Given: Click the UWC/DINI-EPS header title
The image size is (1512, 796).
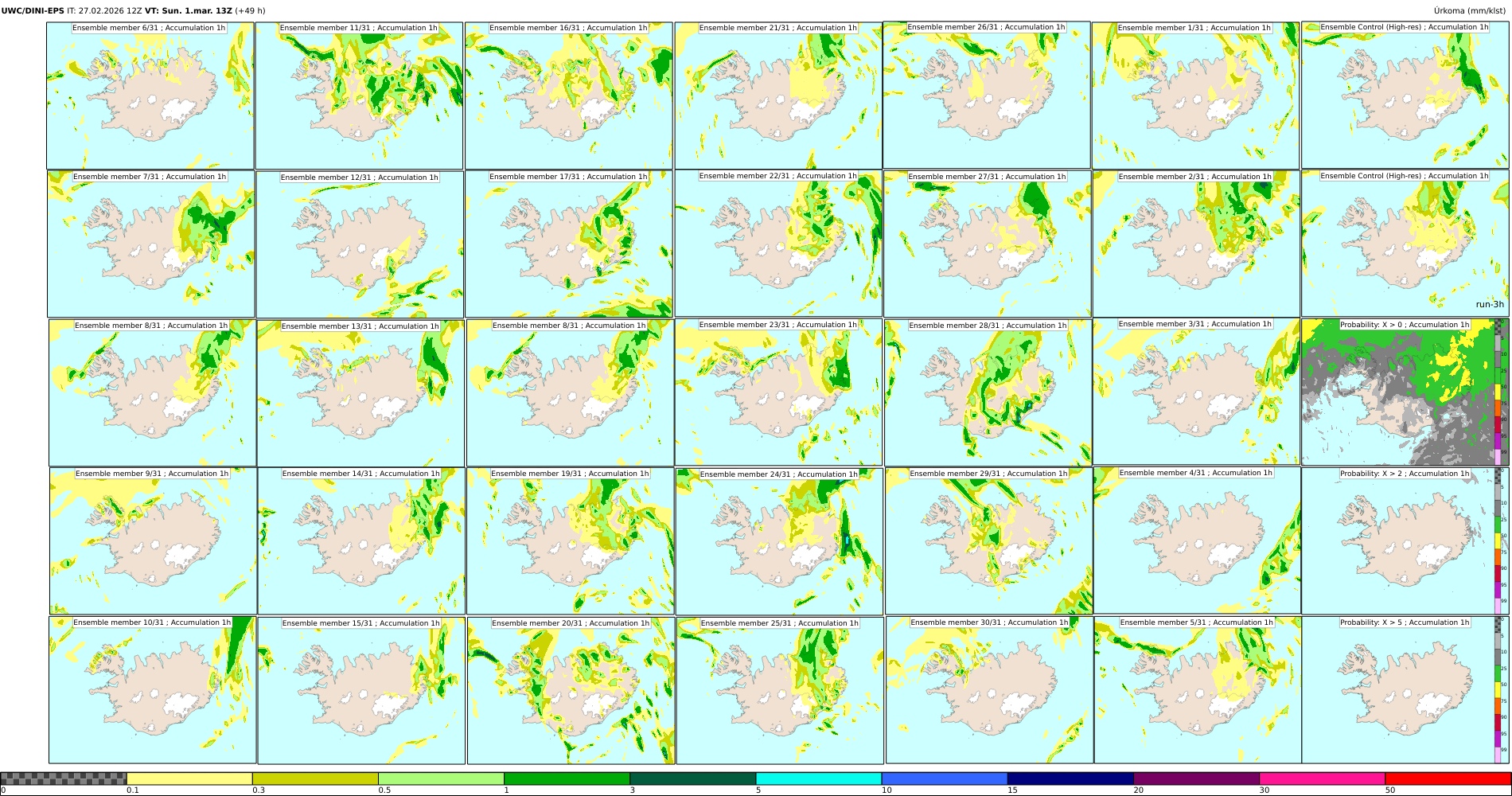Looking at the screenshot, I should 33,11.
